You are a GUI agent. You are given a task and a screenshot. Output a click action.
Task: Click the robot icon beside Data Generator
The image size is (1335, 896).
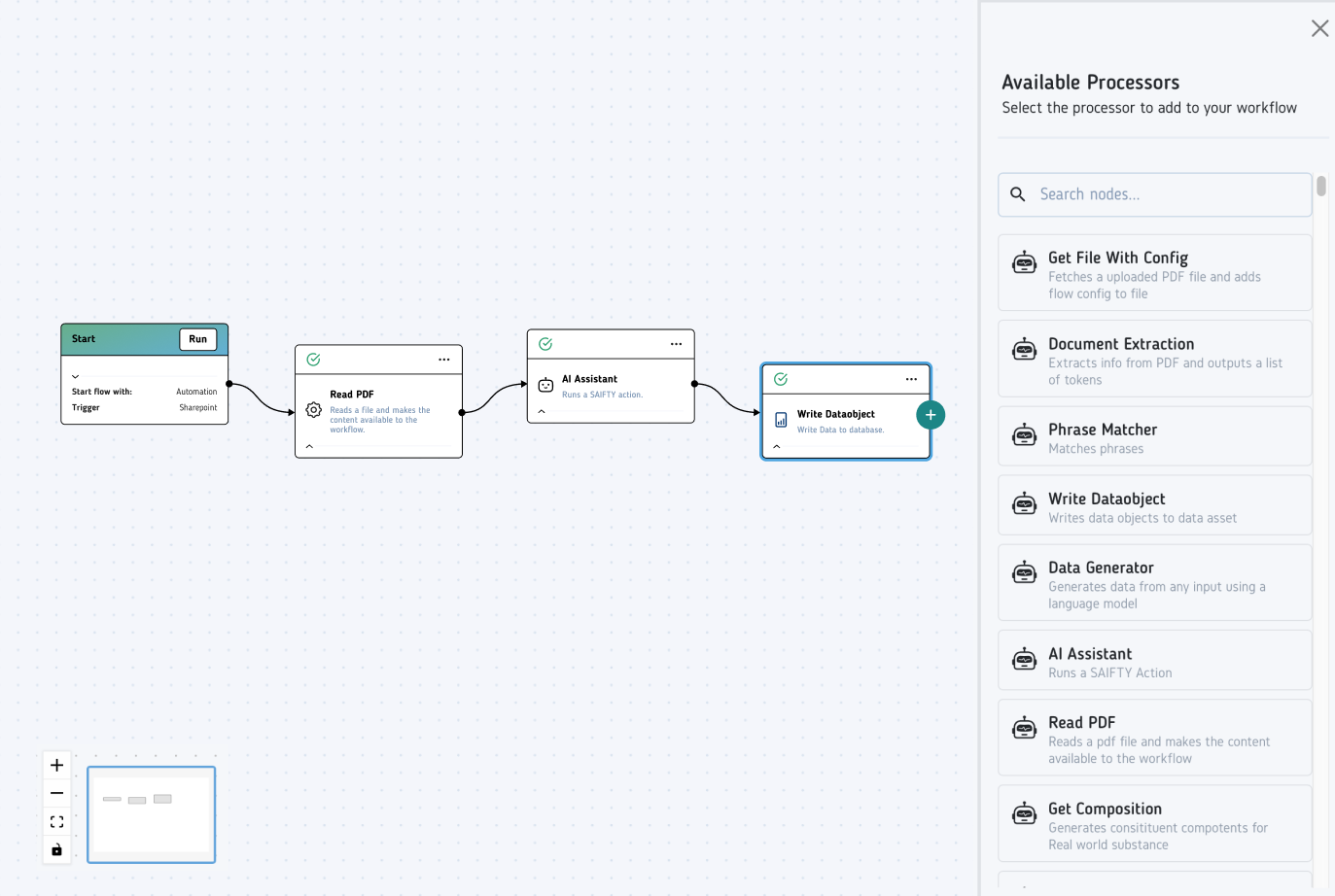pyautogui.click(x=1025, y=572)
